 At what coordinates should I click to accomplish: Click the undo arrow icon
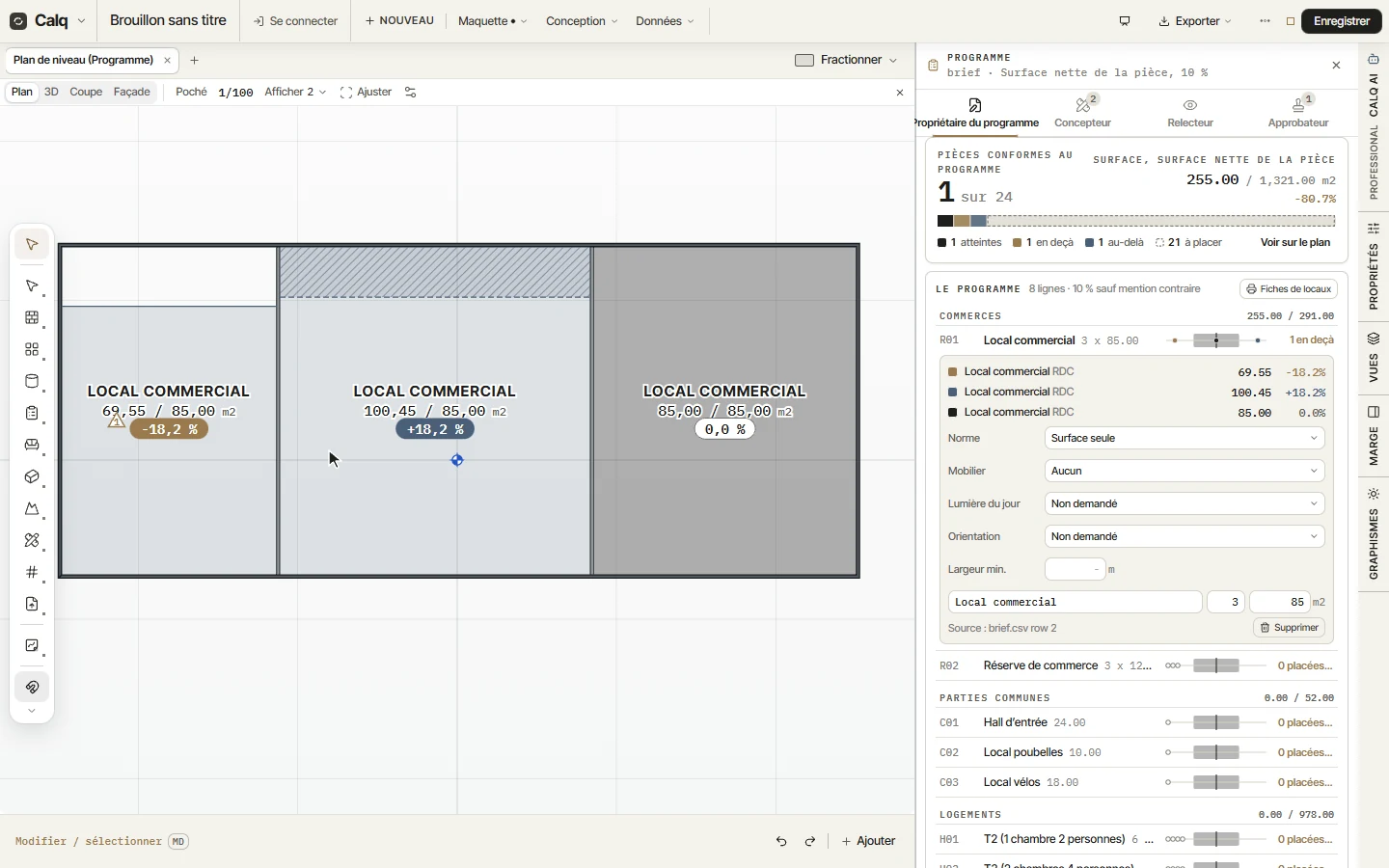(781, 841)
